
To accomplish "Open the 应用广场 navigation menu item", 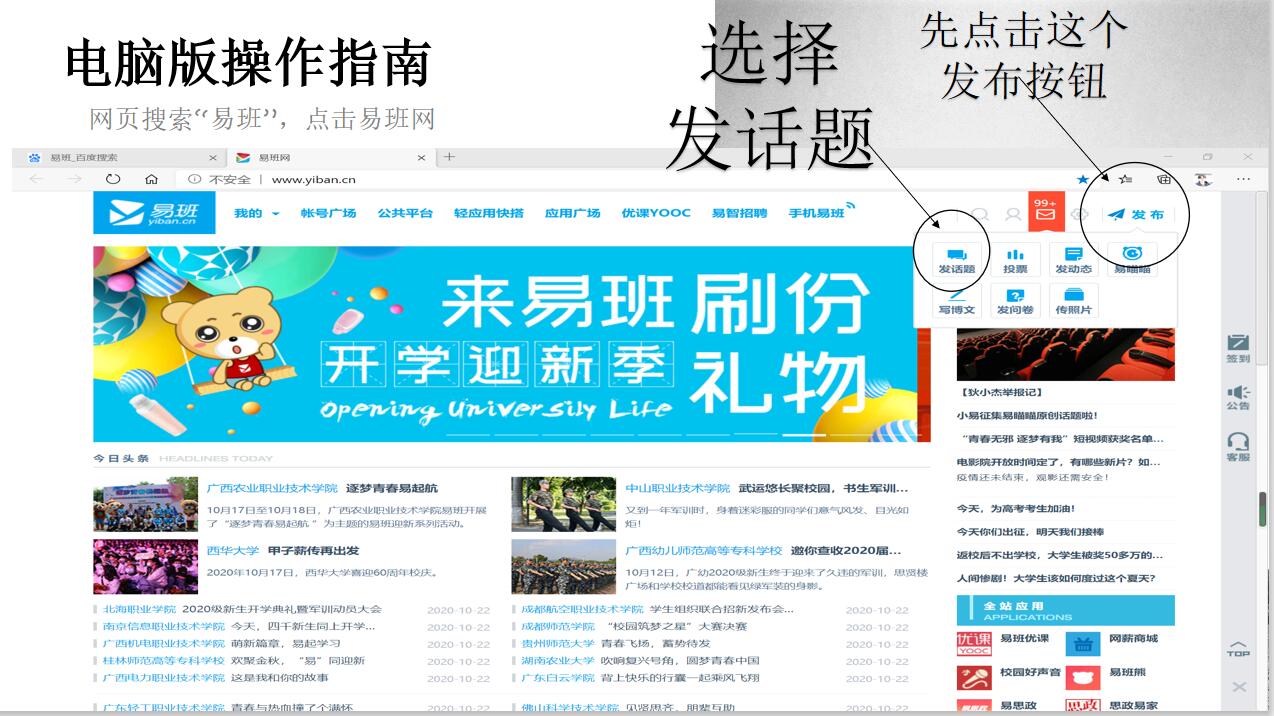I will click(572, 213).
